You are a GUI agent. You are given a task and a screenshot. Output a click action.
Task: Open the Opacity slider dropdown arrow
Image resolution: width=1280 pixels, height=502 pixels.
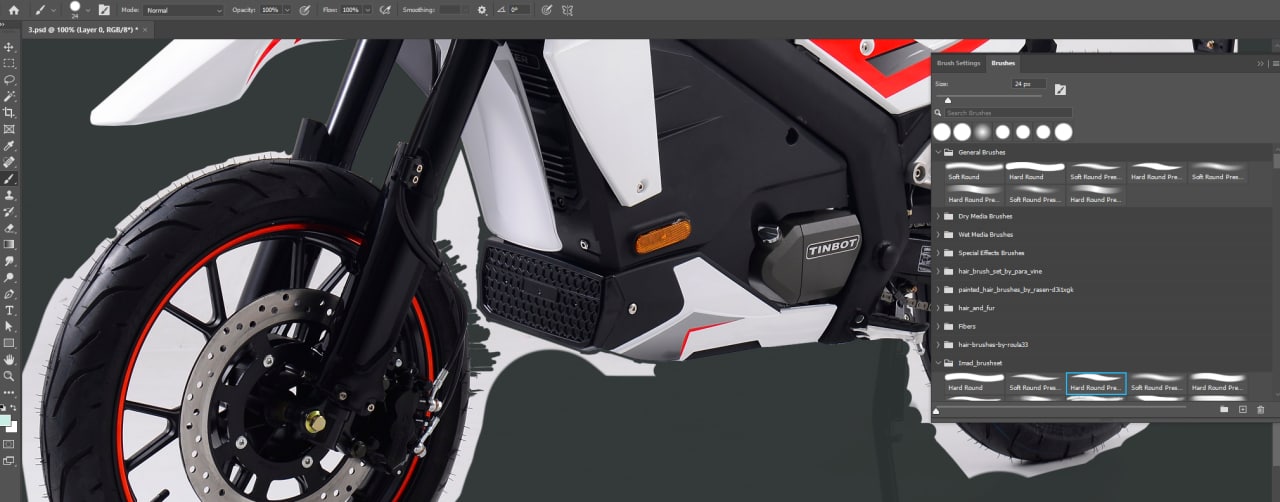pyautogui.click(x=288, y=9)
